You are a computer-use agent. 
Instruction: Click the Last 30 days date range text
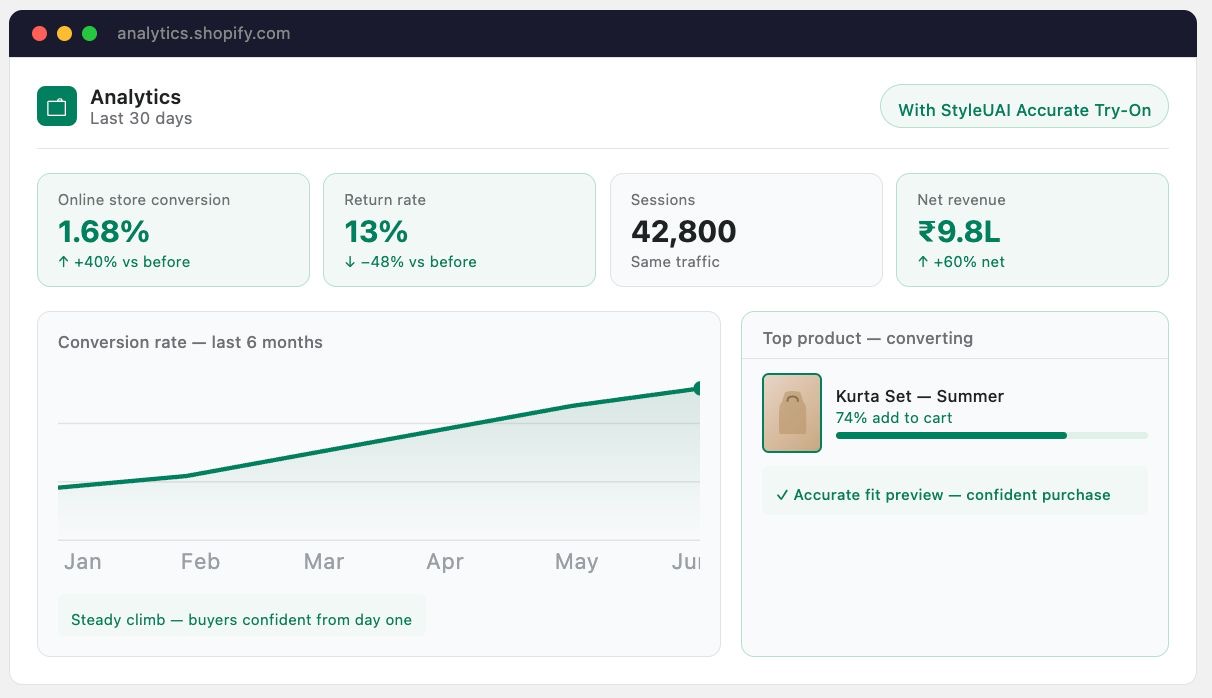(141, 118)
